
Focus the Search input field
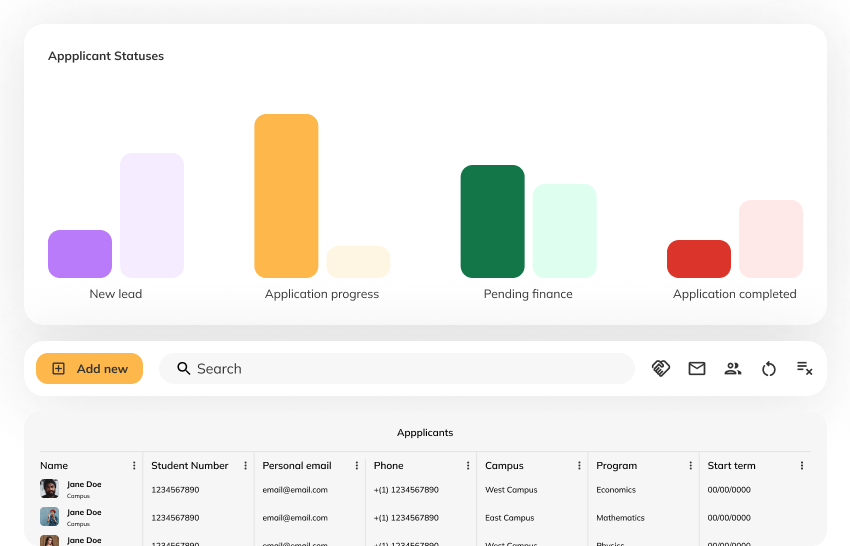pos(397,369)
